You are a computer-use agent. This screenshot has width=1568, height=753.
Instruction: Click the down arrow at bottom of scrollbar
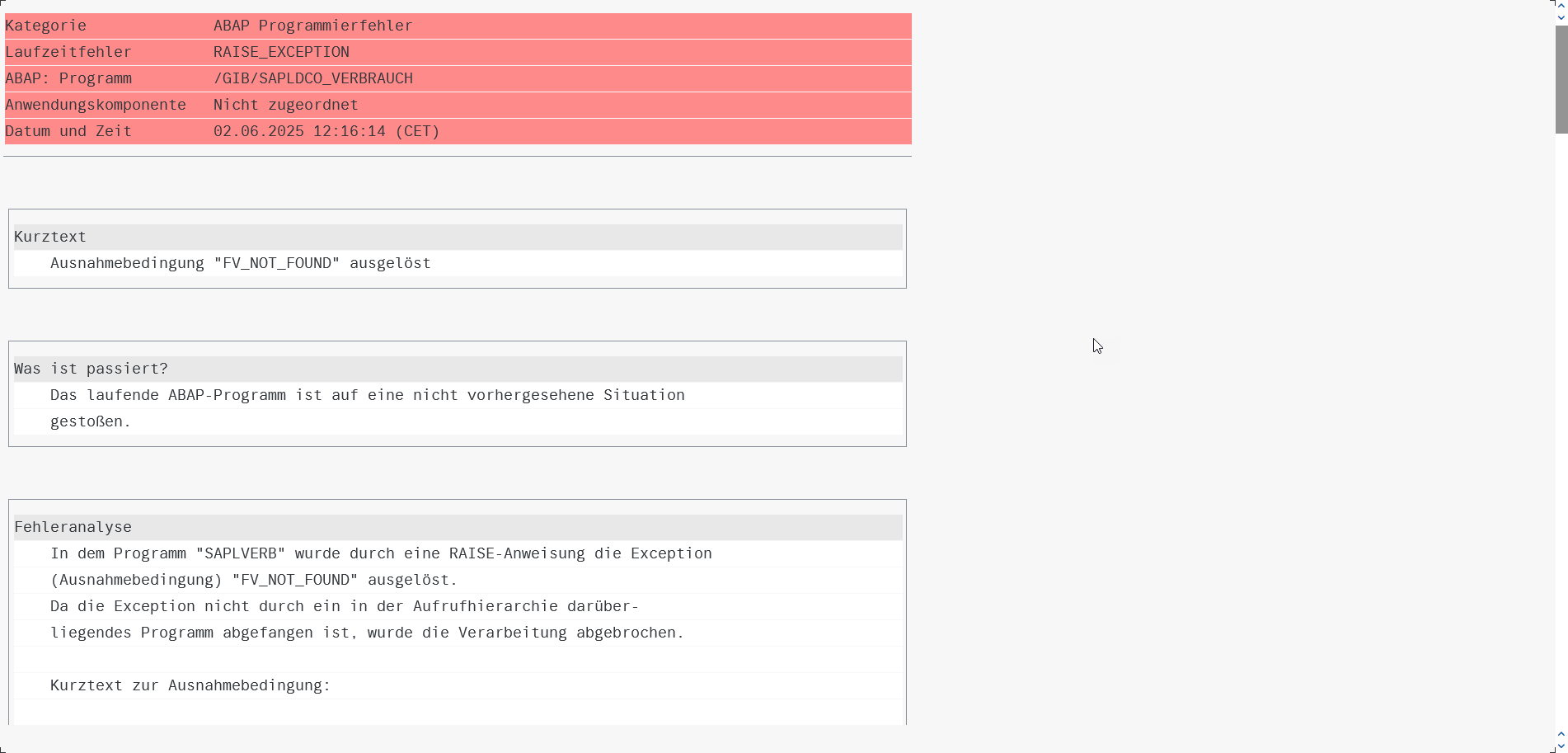pos(1561,744)
